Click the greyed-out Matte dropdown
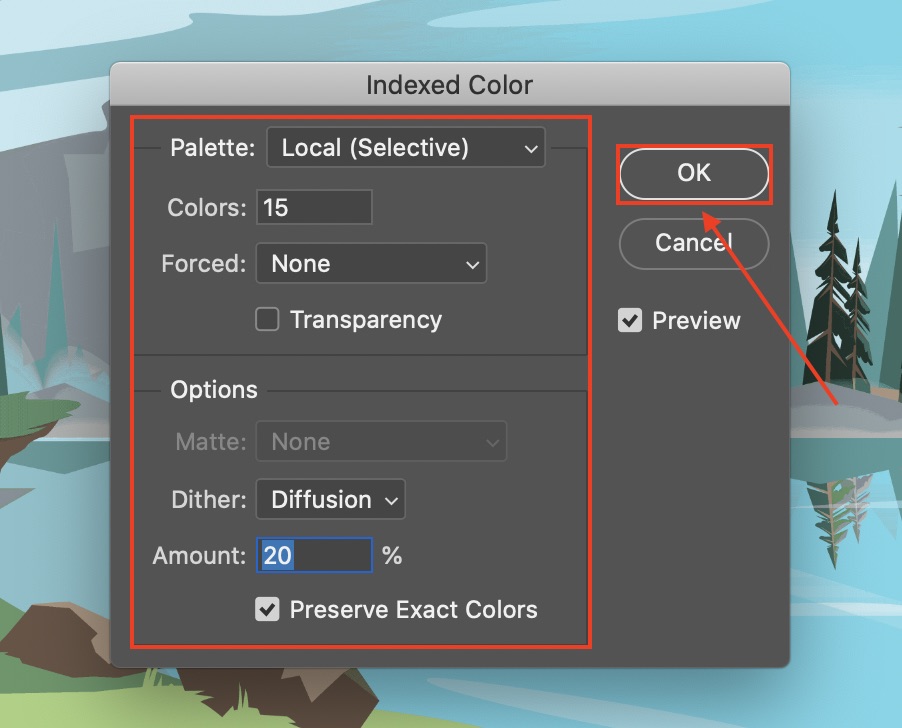 (x=381, y=442)
